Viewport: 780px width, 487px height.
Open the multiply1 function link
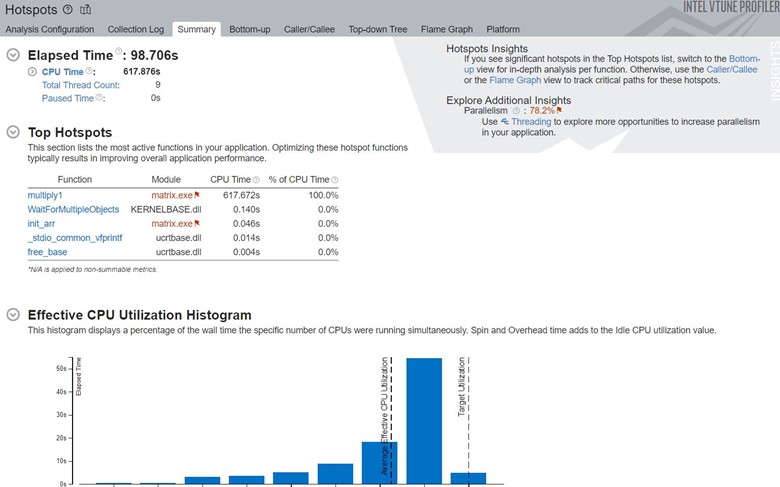click(x=45, y=195)
